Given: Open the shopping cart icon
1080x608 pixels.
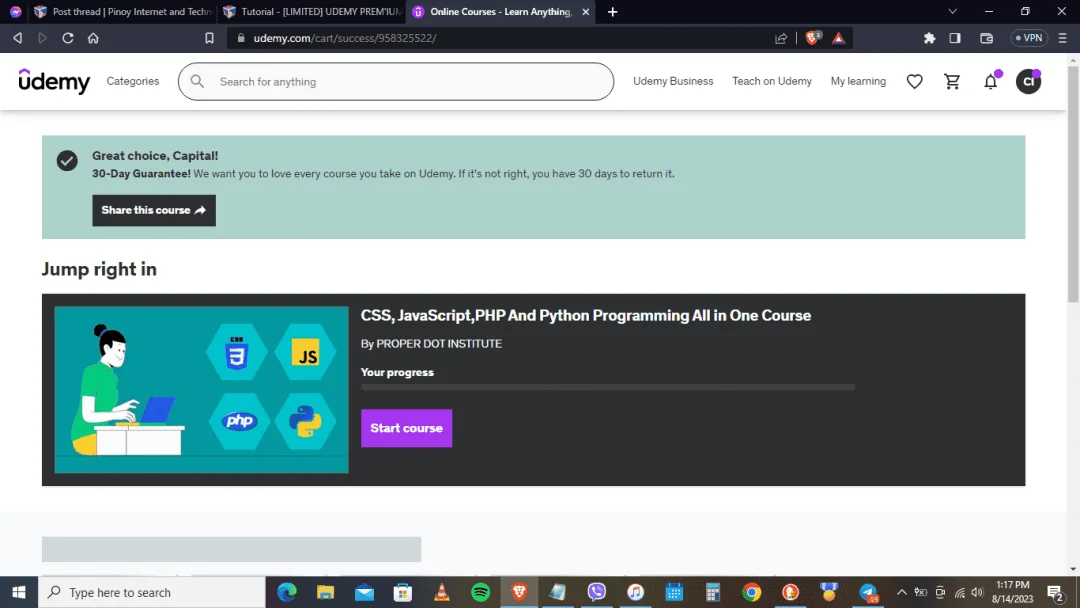Looking at the screenshot, I should 952,81.
